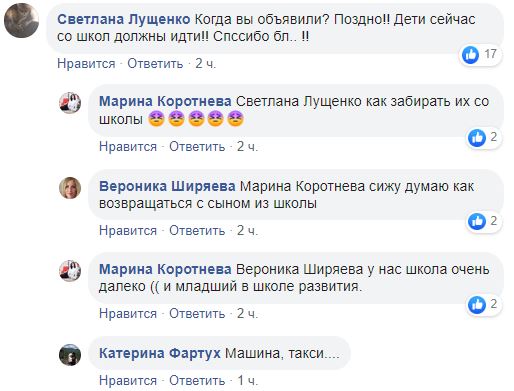
Task: Open the like reactions on Вероника Ширяева's reply
Action: [x=484, y=221]
